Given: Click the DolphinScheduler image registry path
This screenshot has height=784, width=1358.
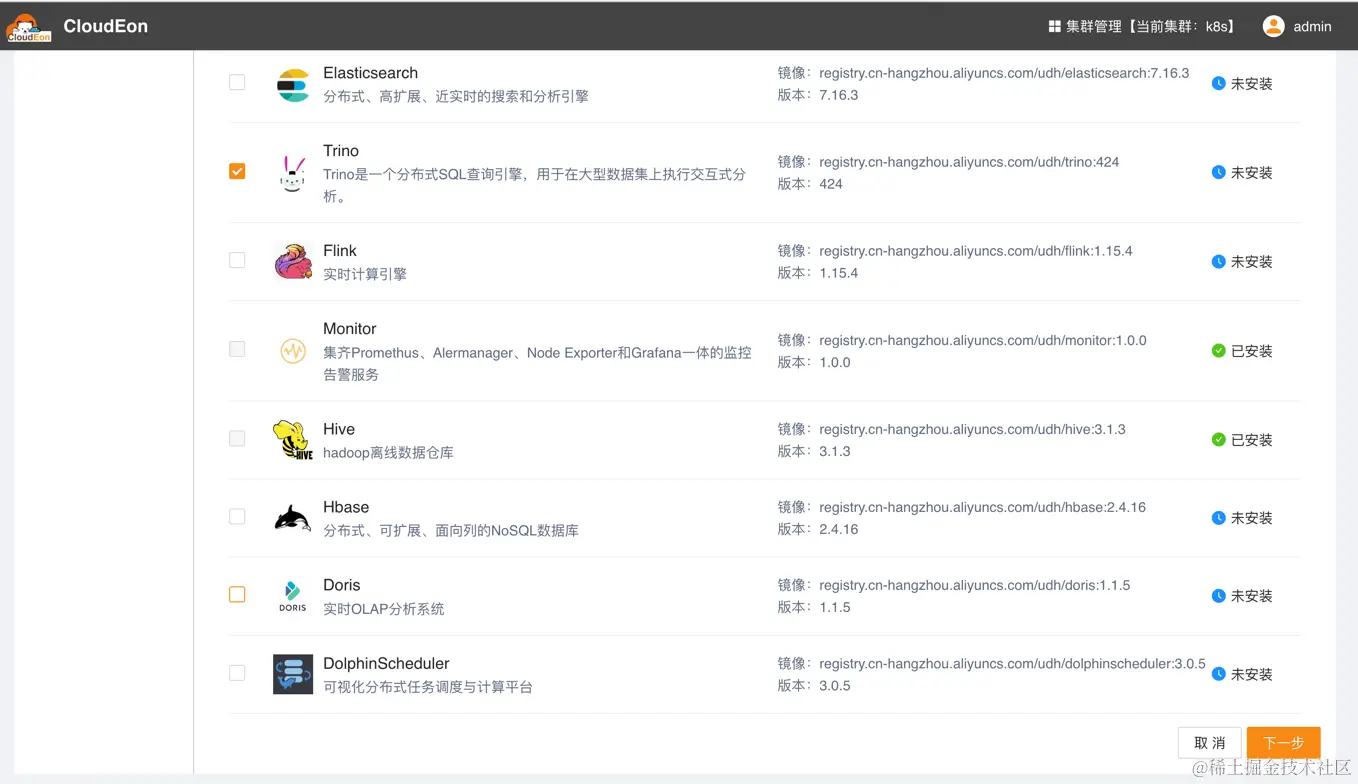Looking at the screenshot, I should coord(1012,663).
